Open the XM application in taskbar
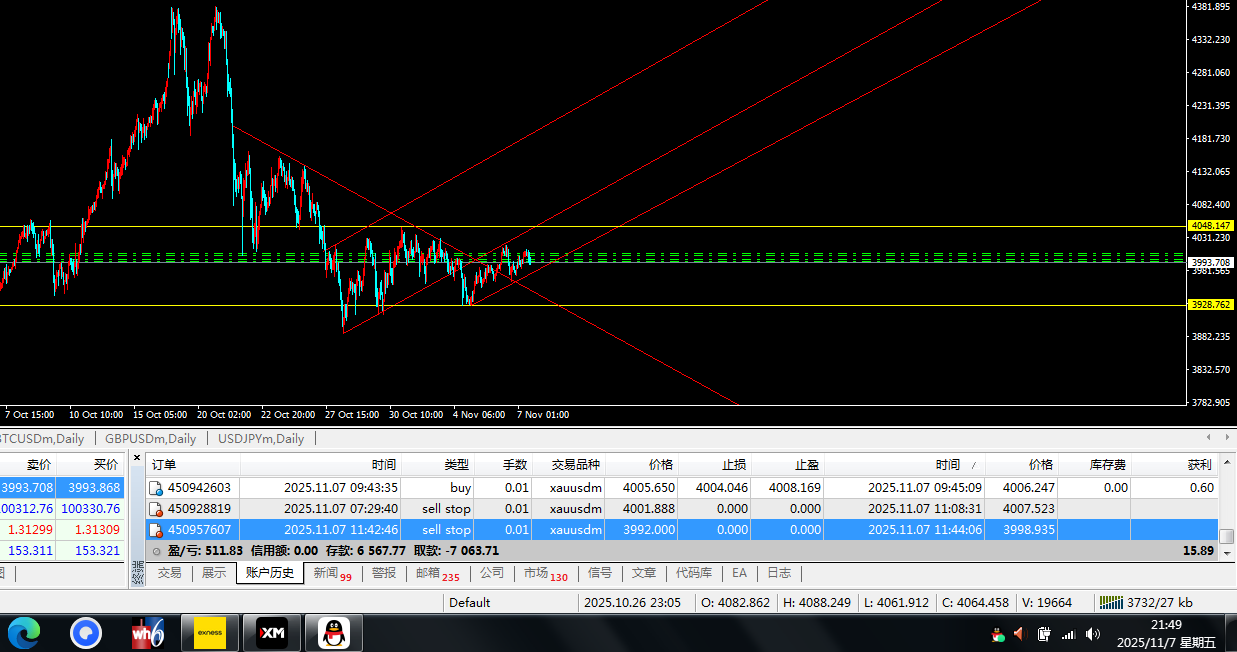 coord(272,633)
